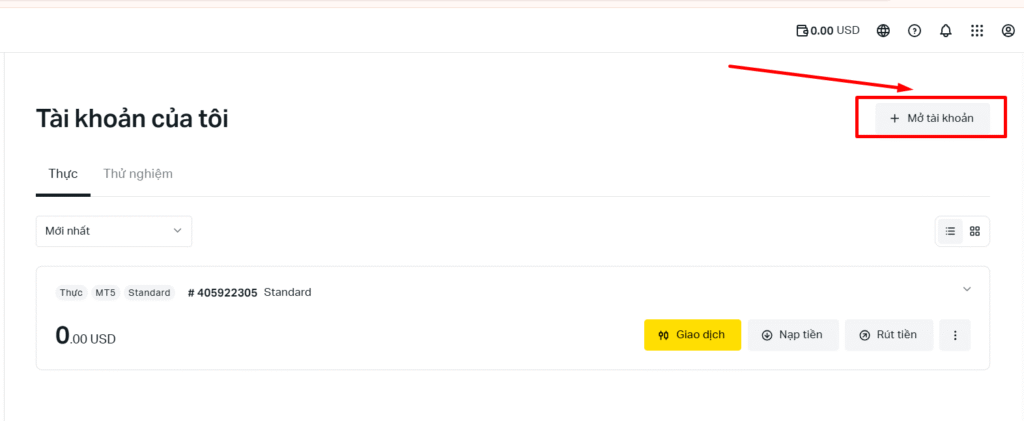Click the "Mở tài khoản" button

(932, 118)
